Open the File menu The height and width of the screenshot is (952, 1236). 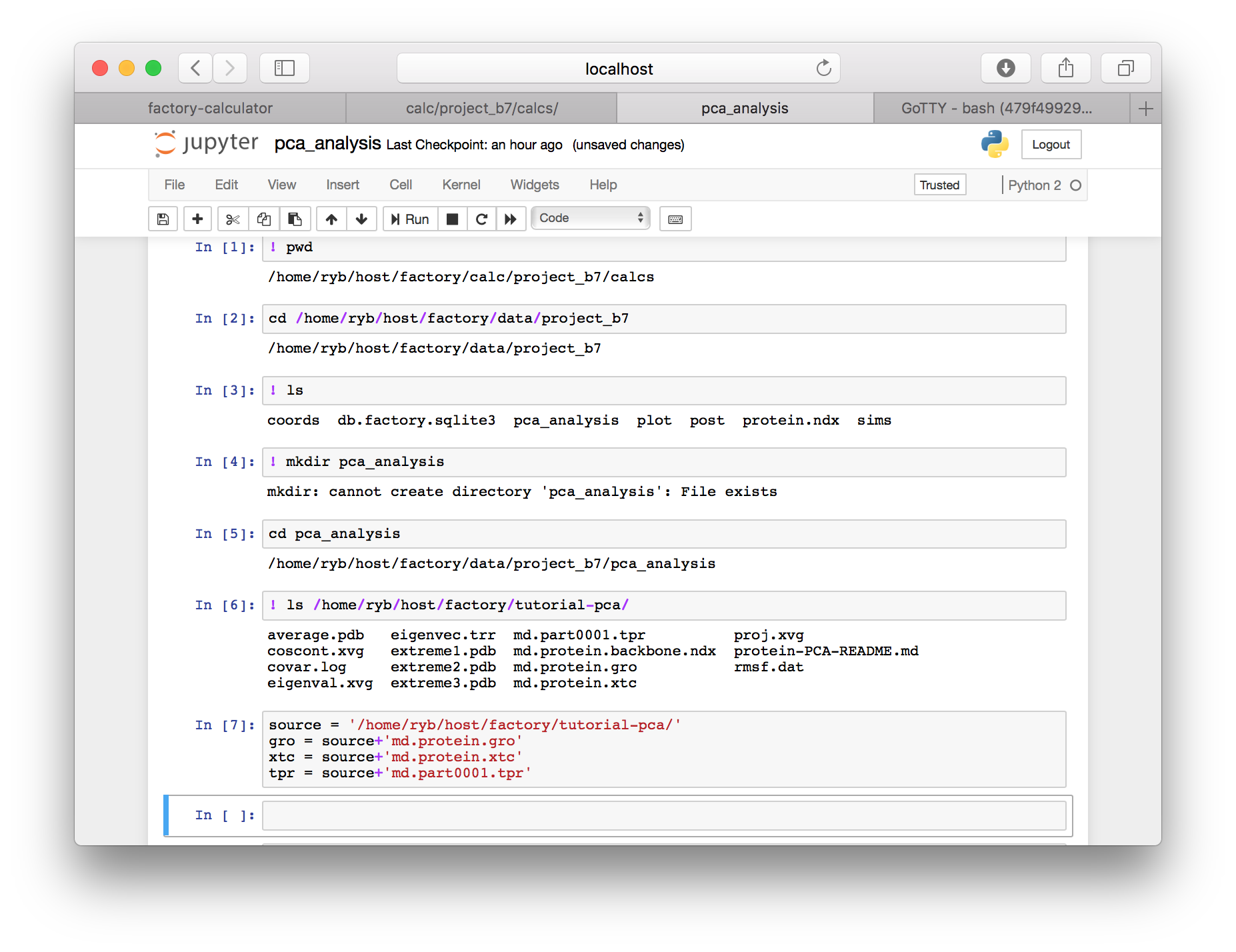coord(175,185)
